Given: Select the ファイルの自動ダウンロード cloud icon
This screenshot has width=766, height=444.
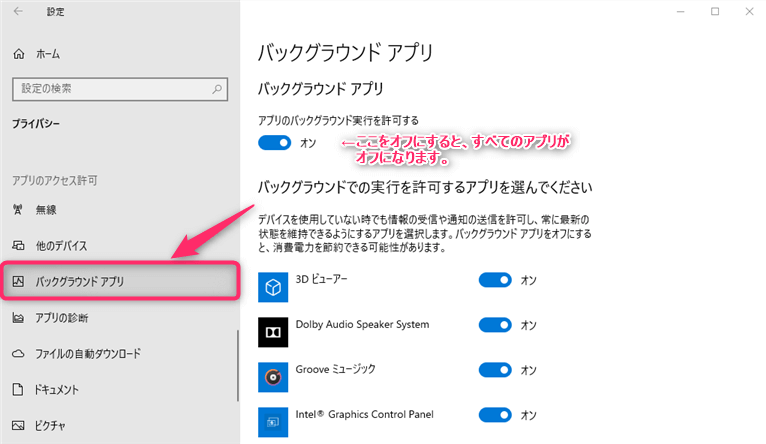Looking at the screenshot, I should point(18,353).
